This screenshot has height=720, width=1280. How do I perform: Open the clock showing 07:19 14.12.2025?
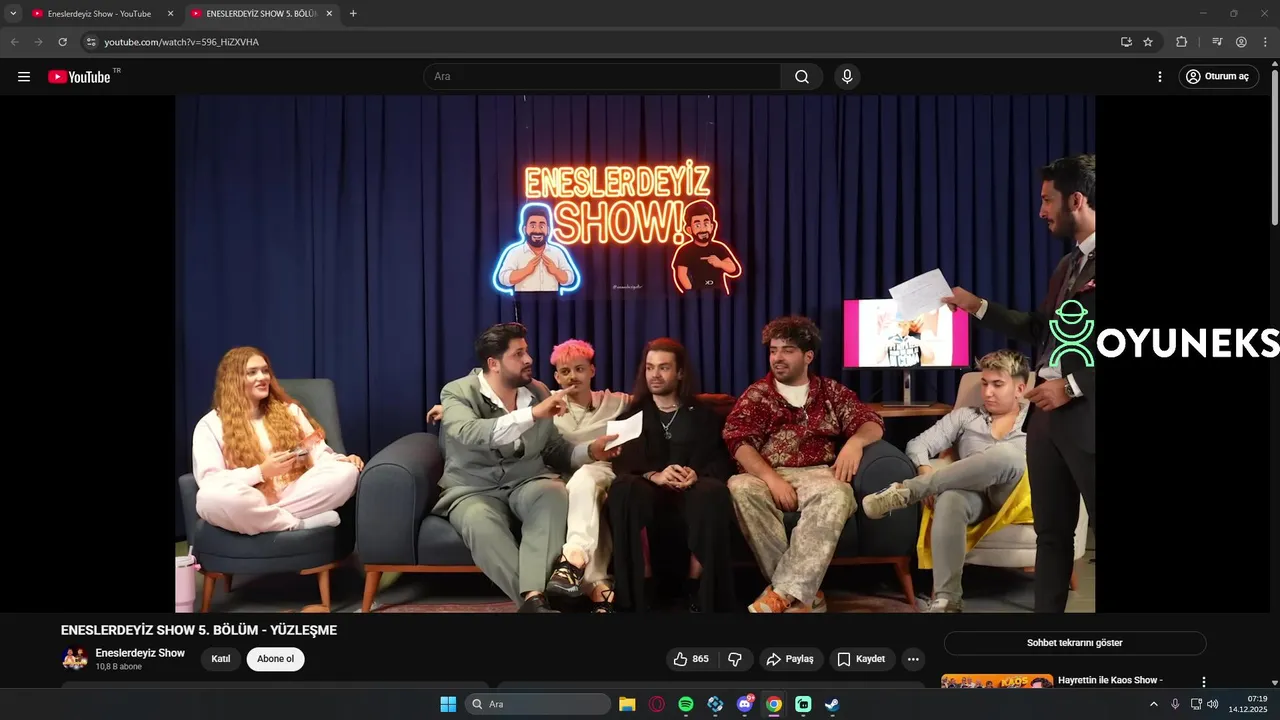click(1248, 704)
